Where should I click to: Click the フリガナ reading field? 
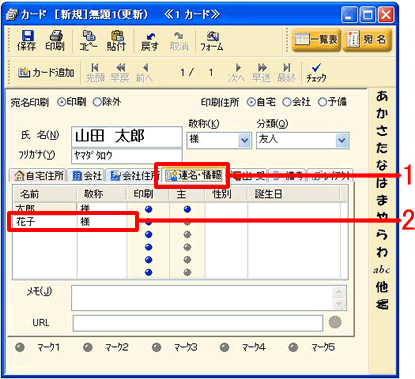tap(127, 156)
